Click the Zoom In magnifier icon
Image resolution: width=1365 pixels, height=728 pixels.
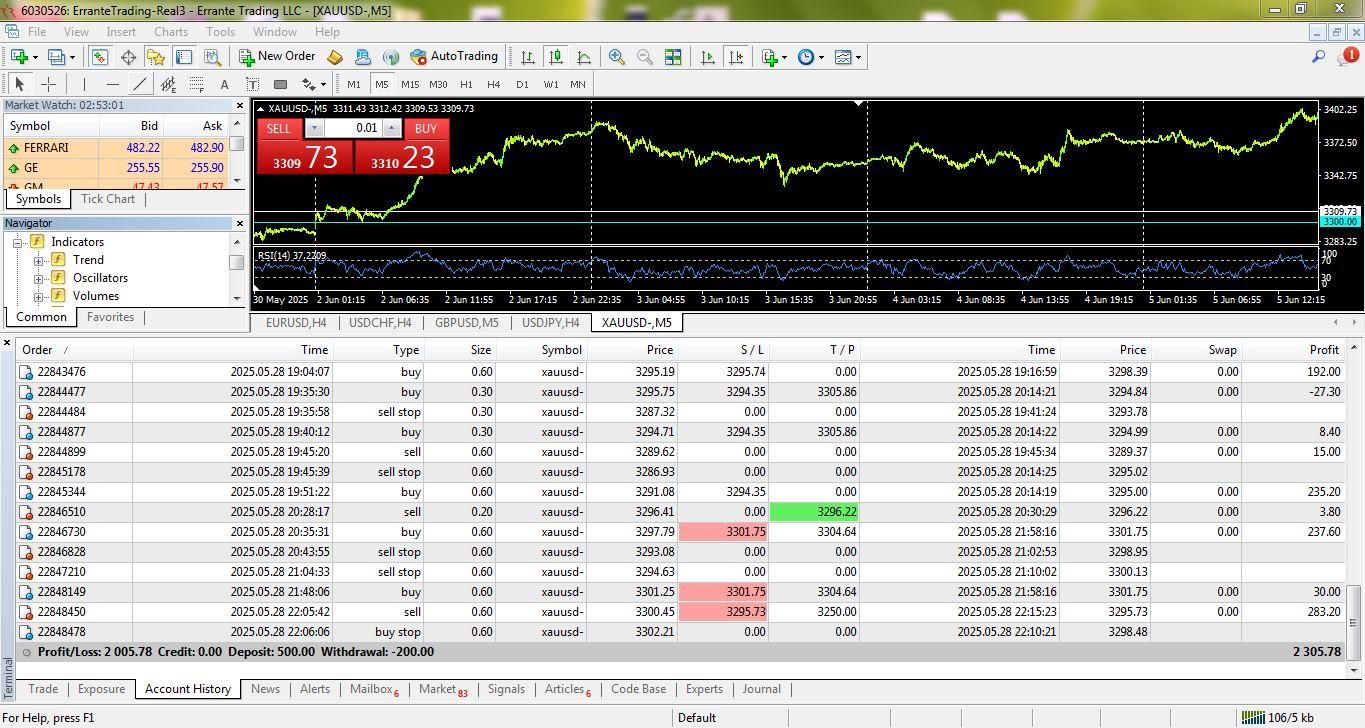point(617,57)
